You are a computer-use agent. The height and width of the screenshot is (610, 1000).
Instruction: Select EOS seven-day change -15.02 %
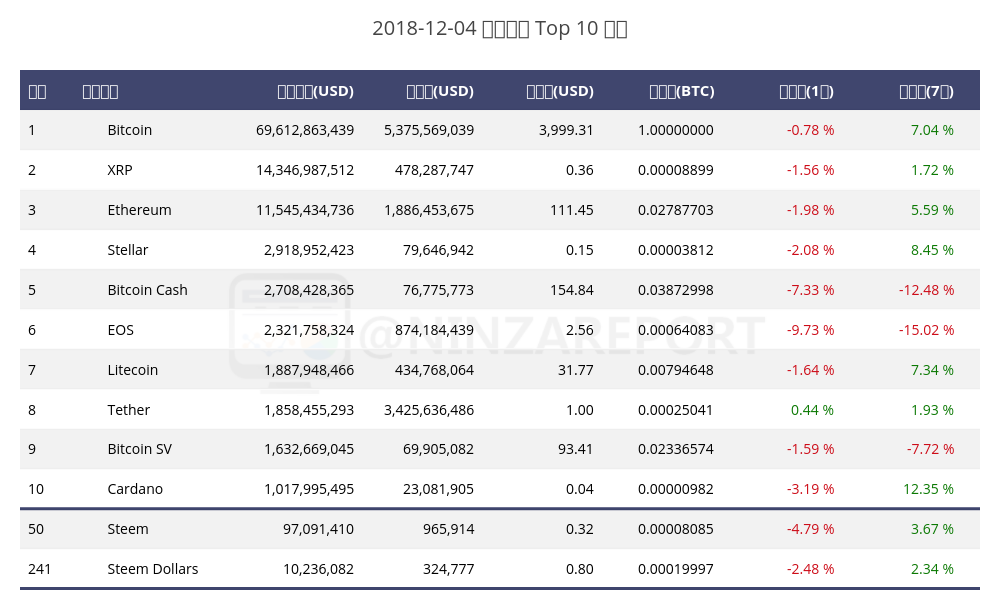(927, 330)
